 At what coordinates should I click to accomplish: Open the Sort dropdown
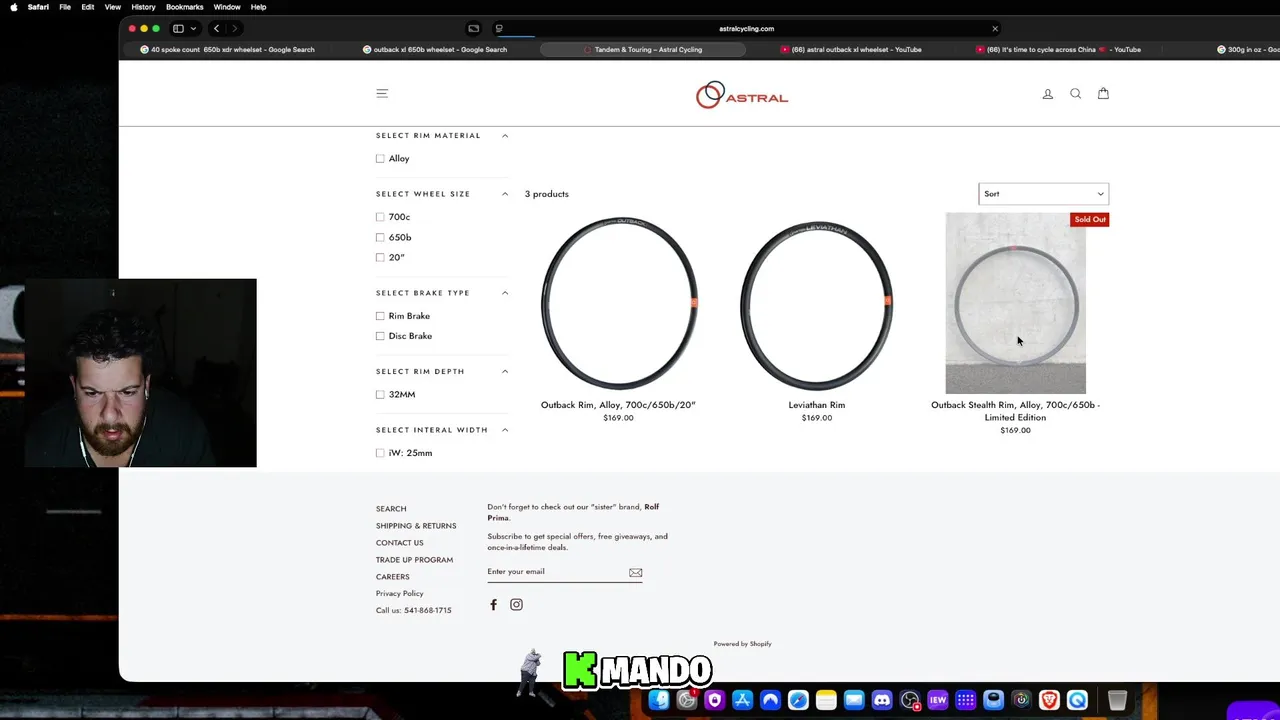click(1043, 194)
